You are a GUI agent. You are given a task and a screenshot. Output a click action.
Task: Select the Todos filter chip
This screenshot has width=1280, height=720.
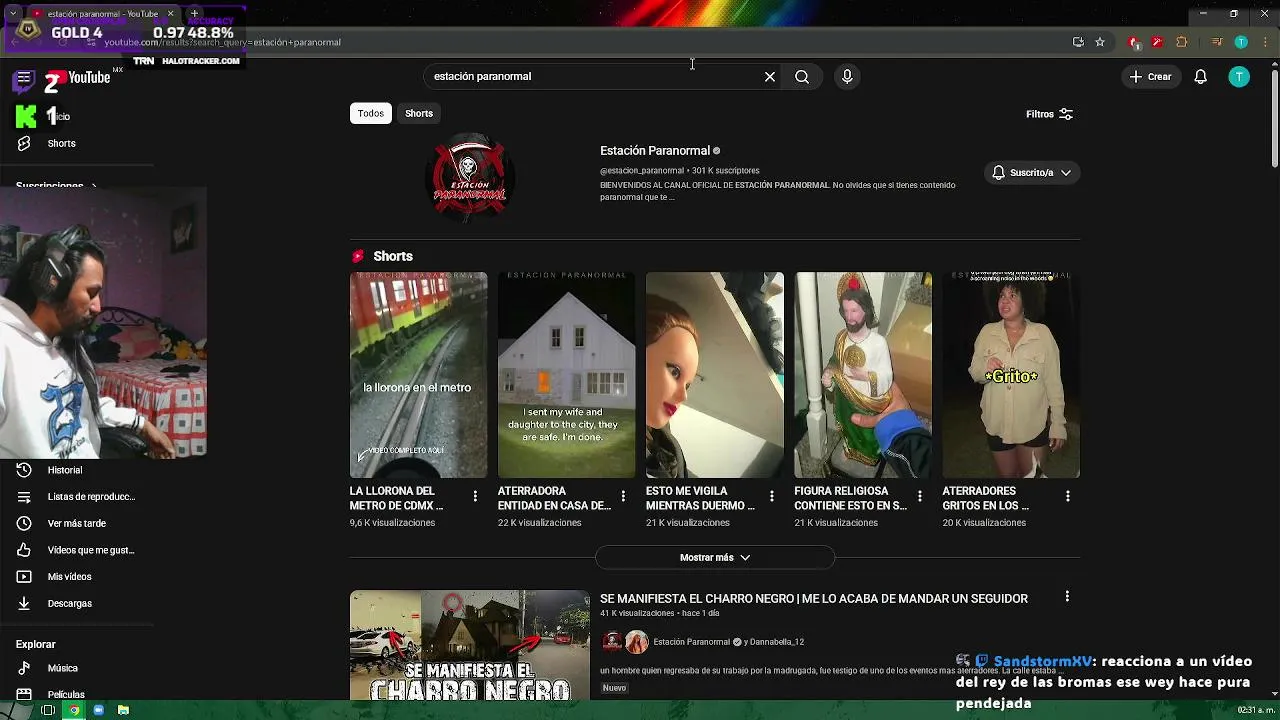coord(371,113)
